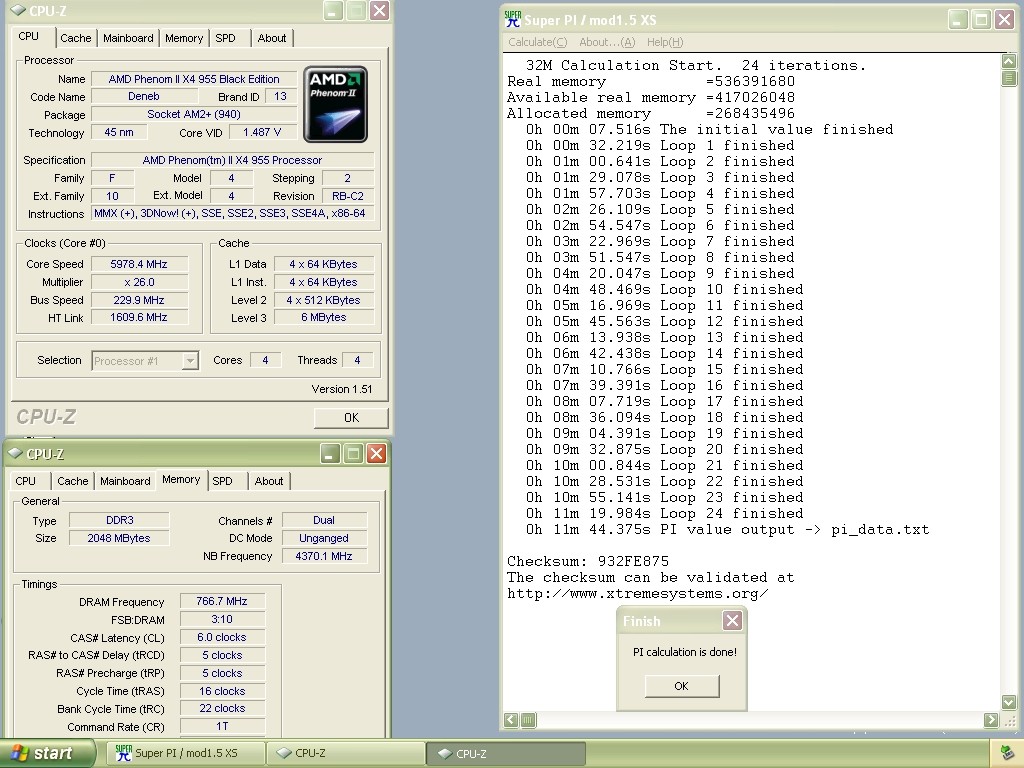Select CPU tab in bottom CPU-Z window
1024x768 pixels.
(x=25, y=481)
